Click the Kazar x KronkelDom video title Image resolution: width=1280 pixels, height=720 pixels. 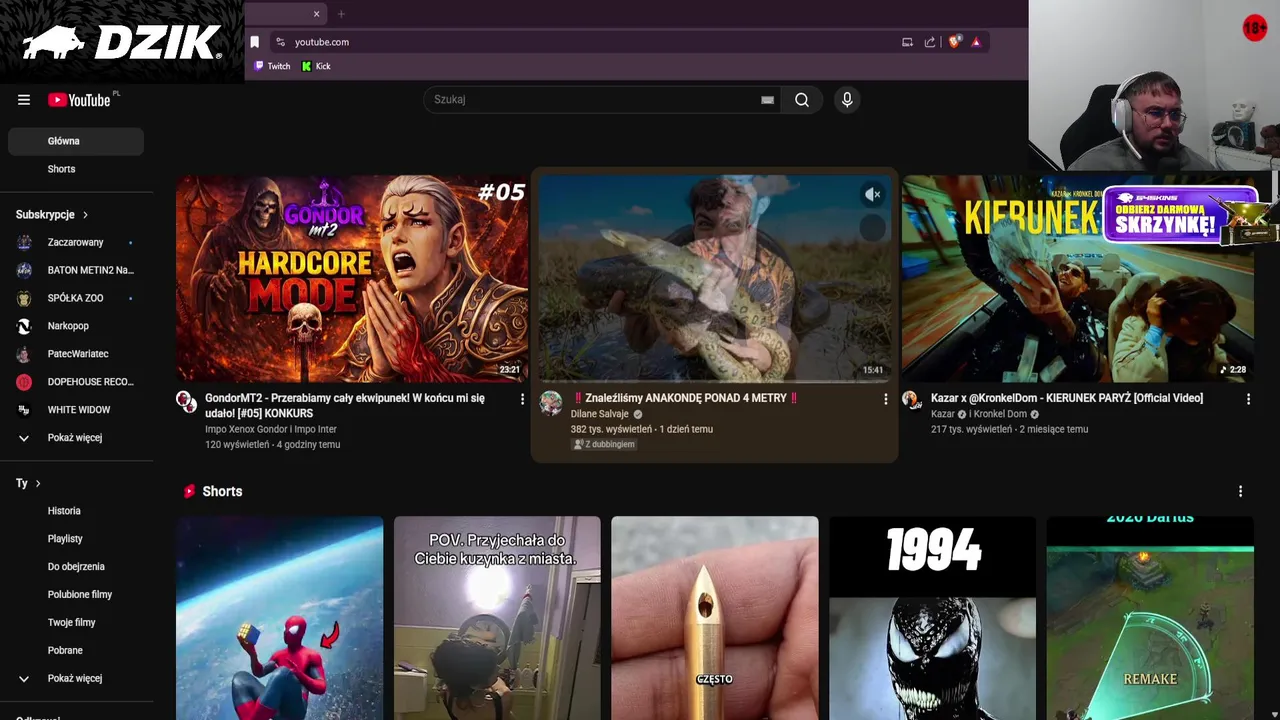[x=1067, y=398]
